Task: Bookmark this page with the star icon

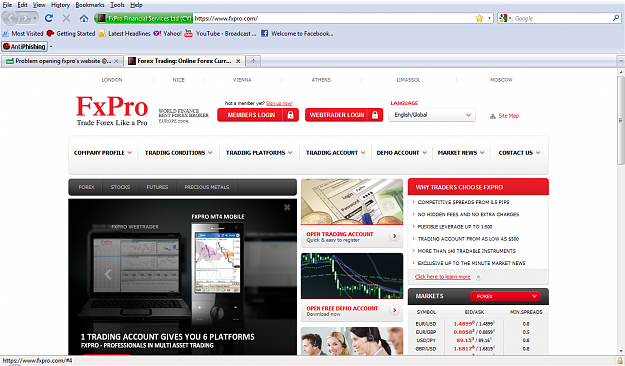Action: pyautogui.click(x=479, y=18)
